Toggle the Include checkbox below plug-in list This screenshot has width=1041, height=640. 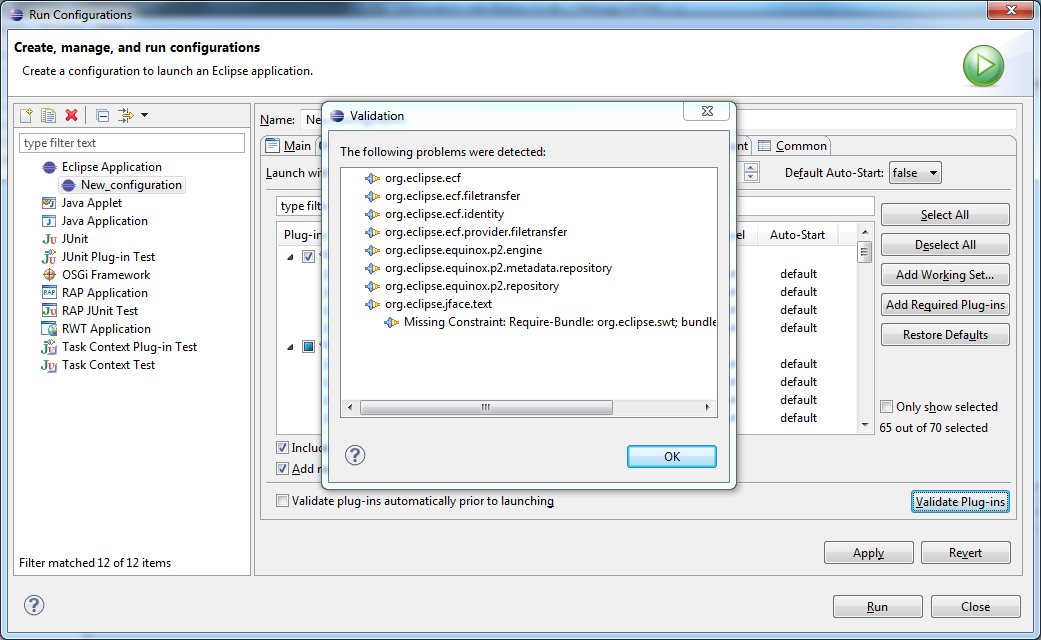coord(283,447)
